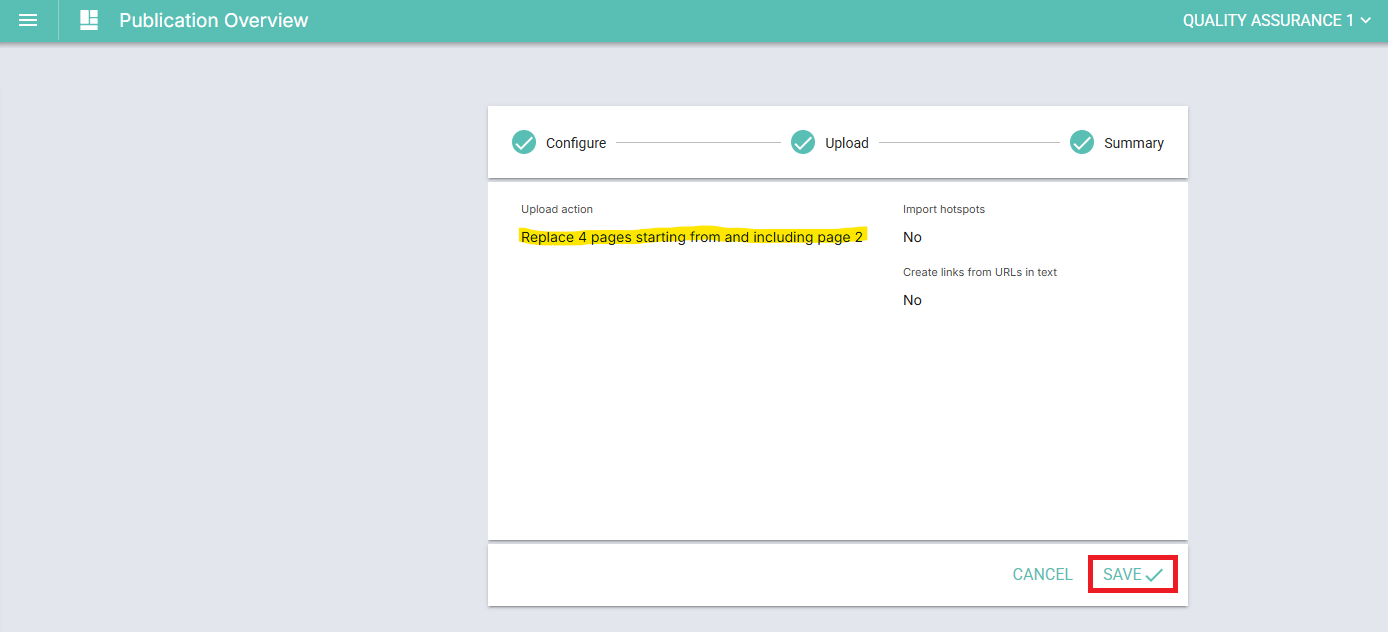Select the Summary step label
1388x632 pixels.
point(1134,143)
